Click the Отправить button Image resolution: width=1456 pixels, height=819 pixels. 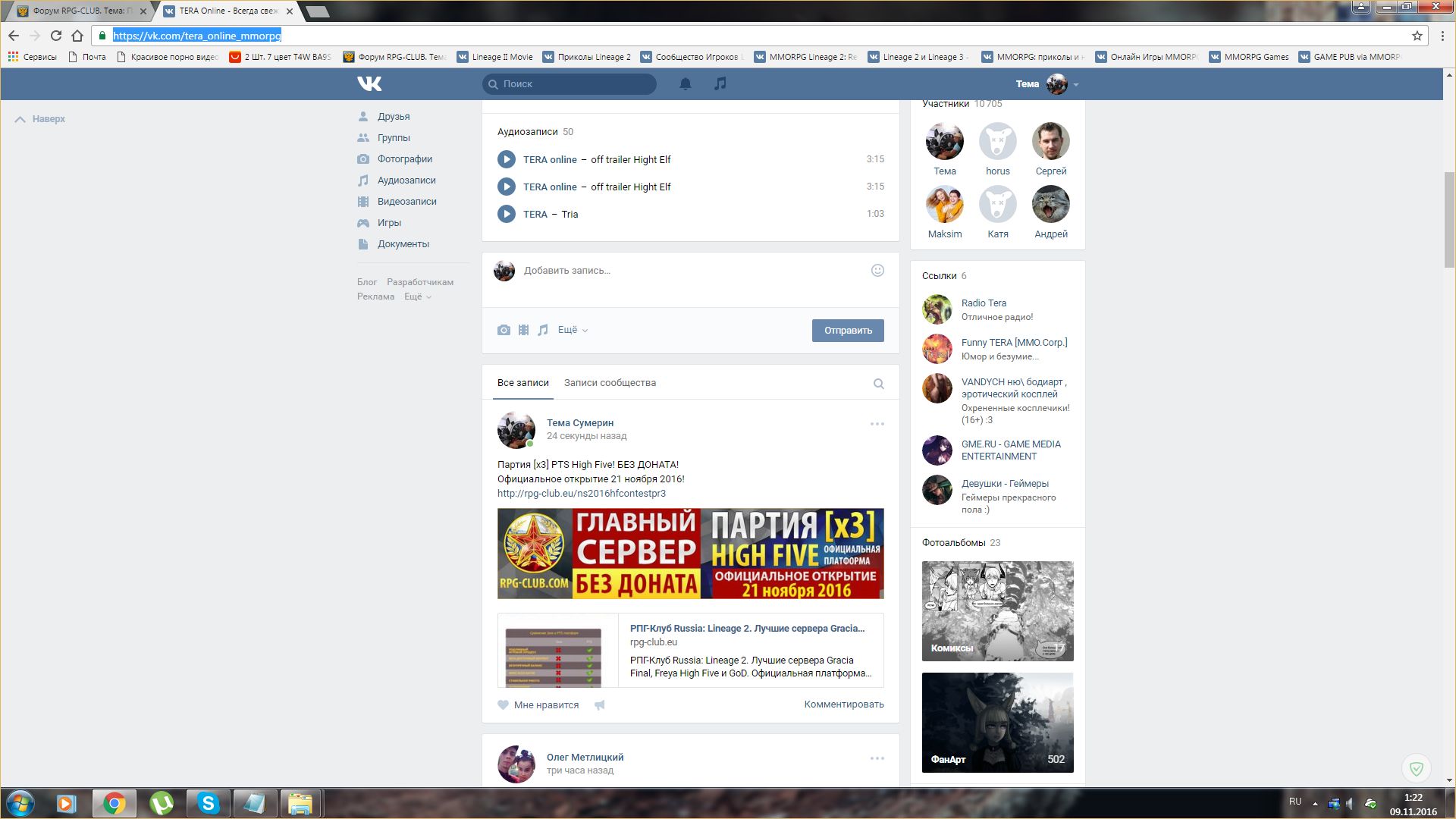tap(847, 331)
